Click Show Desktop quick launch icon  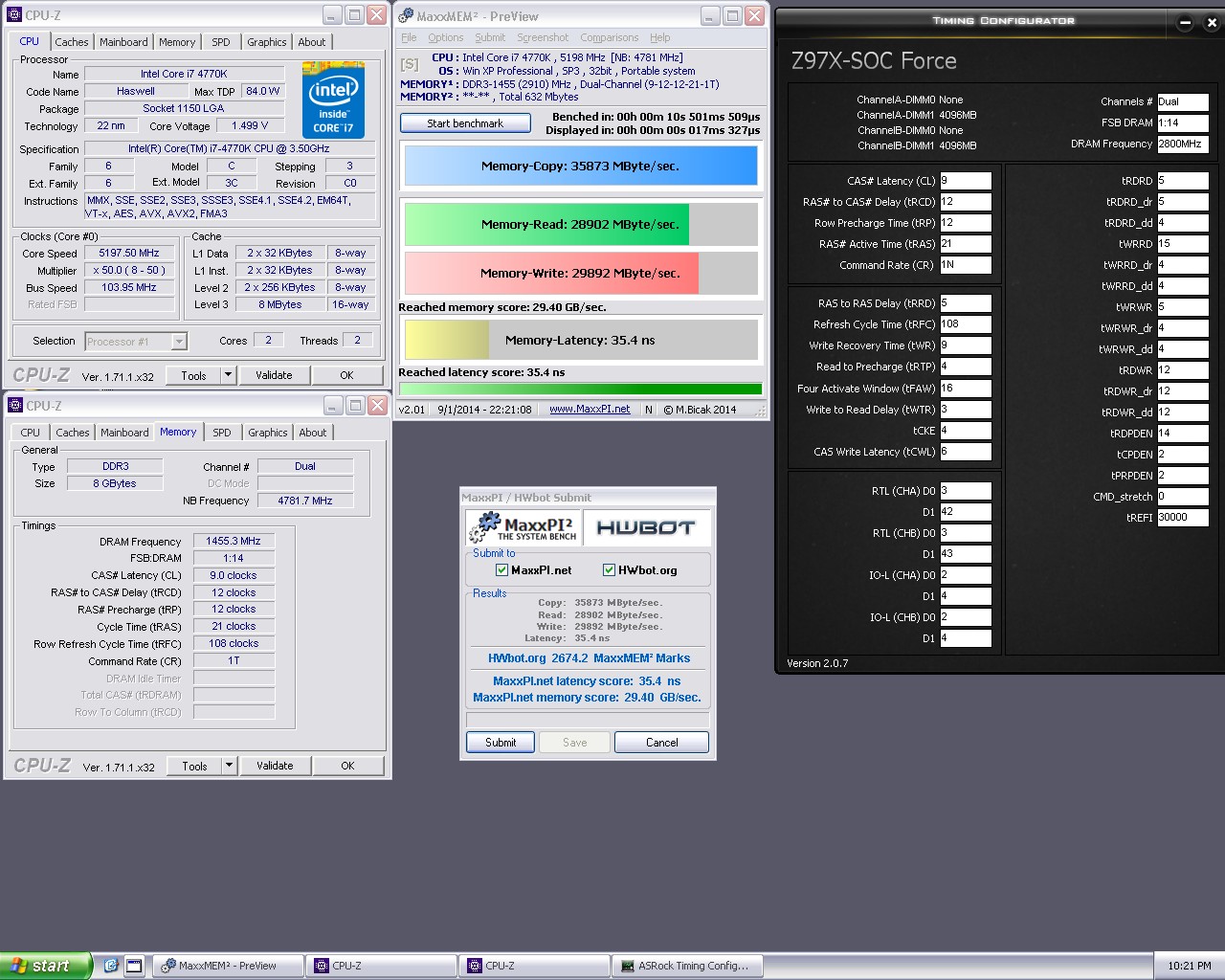[x=134, y=966]
